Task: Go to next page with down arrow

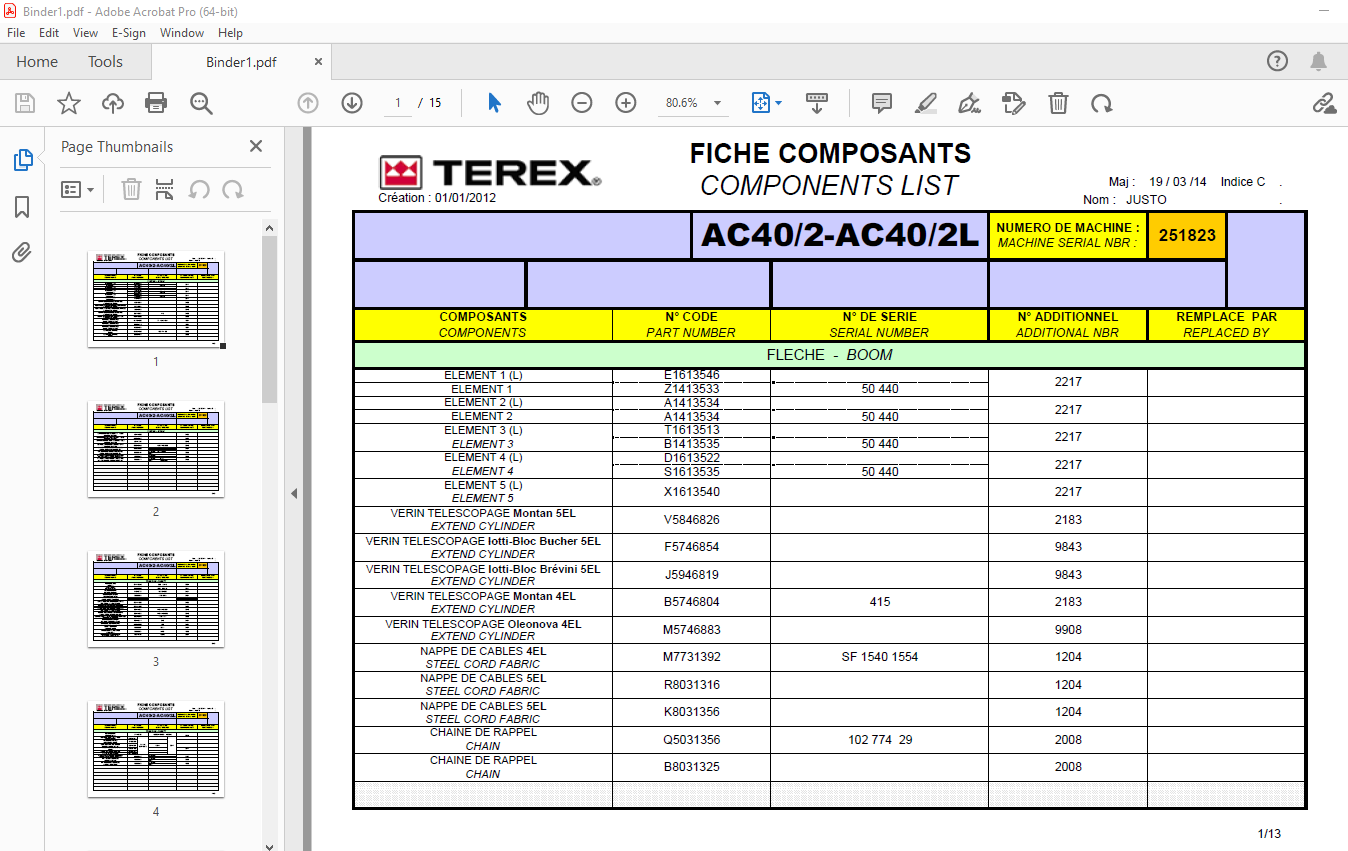Action: (351, 103)
